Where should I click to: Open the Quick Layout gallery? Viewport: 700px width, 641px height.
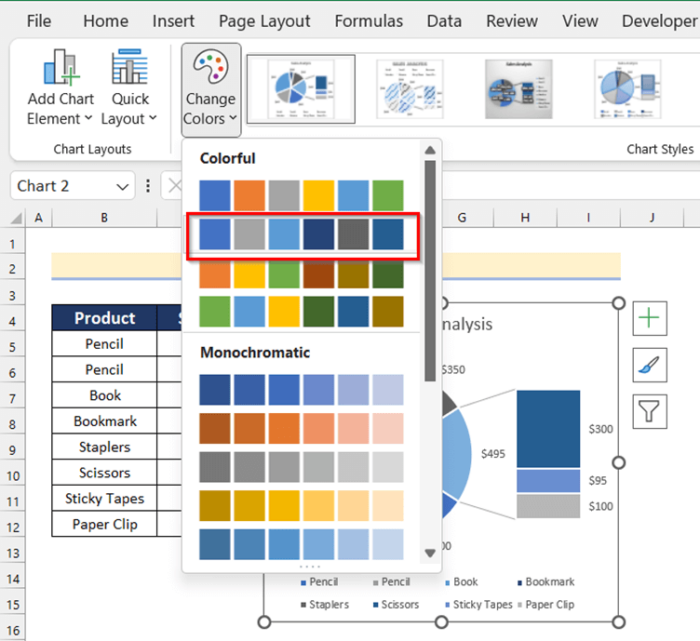tap(129, 87)
